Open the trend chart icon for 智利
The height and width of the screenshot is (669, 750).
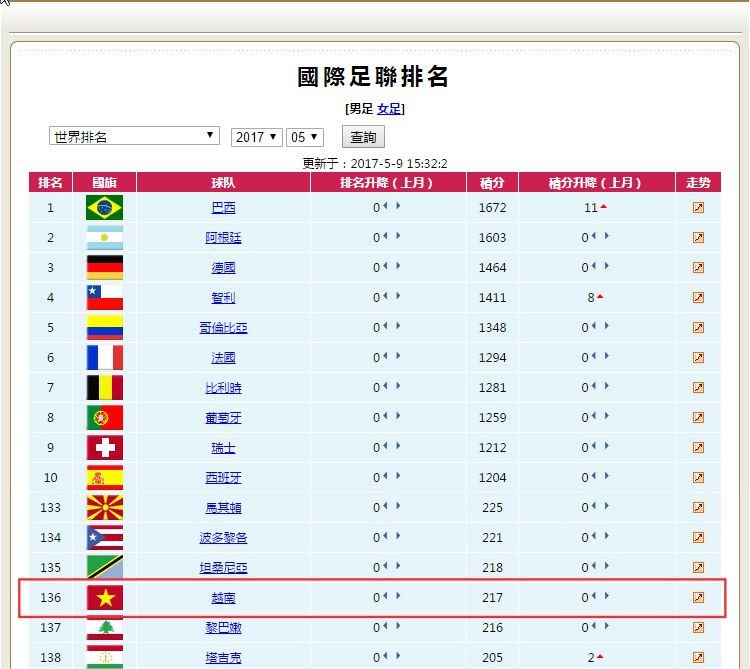(698, 297)
